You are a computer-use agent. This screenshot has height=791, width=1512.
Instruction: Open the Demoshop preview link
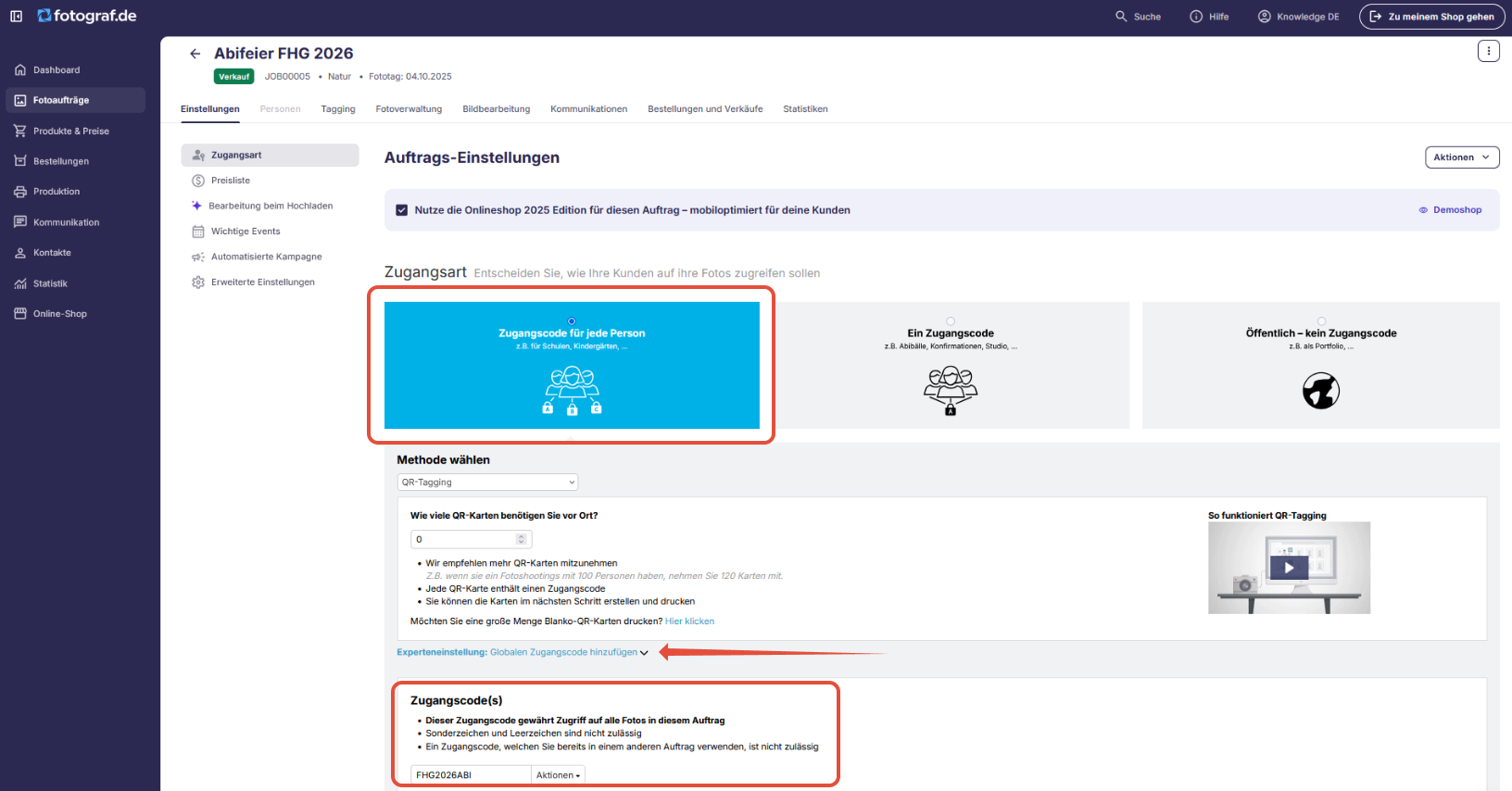tap(1450, 210)
